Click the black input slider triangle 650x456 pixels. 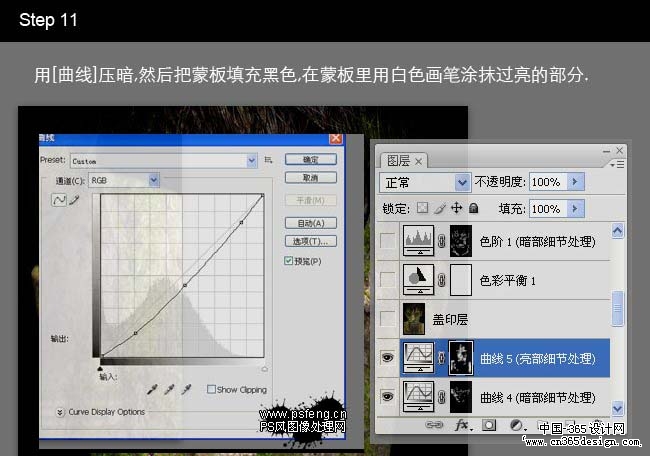pyautogui.click(x=100, y=368)
